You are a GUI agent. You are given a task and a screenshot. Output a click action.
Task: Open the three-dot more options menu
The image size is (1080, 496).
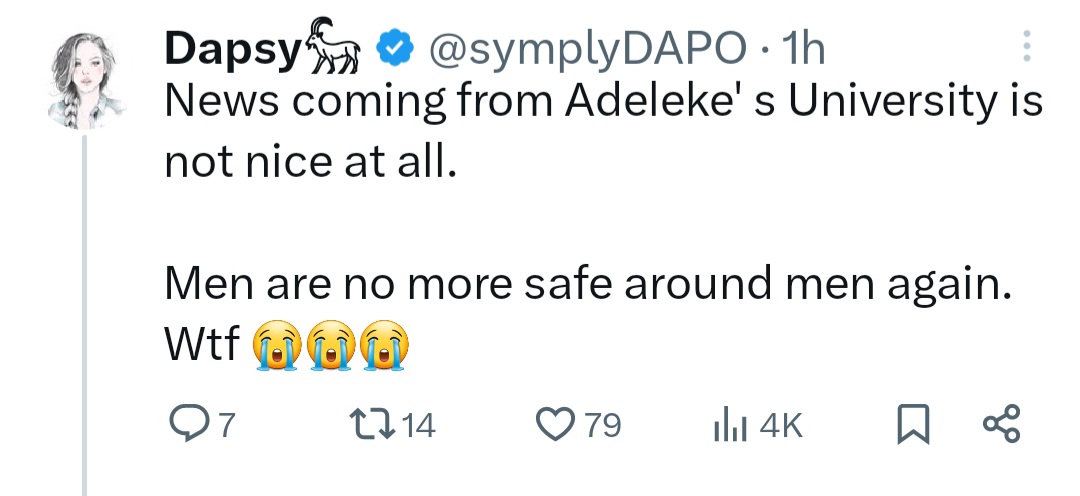coord(1025,46)
